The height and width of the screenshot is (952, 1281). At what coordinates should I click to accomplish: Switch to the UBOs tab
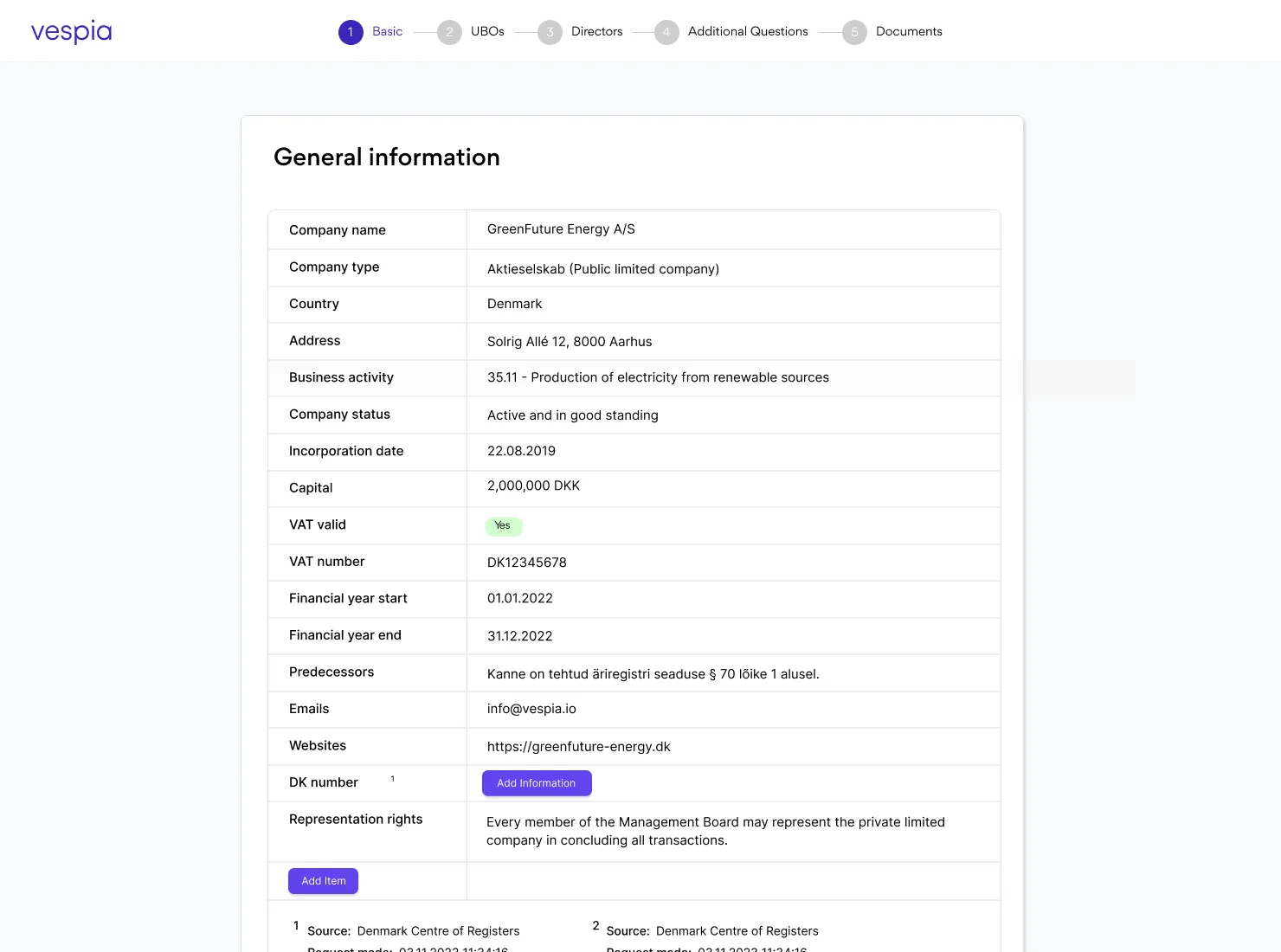[x=487, y=31]
